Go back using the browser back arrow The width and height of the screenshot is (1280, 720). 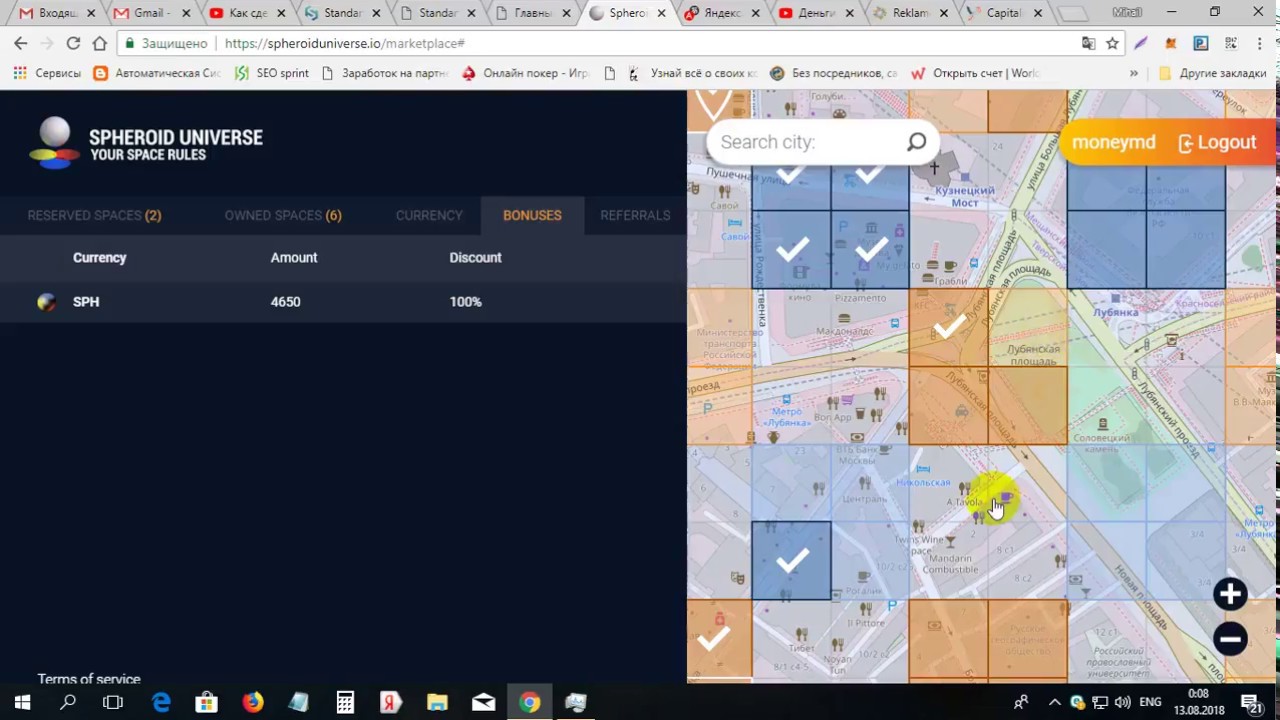(x=21, y=44)
